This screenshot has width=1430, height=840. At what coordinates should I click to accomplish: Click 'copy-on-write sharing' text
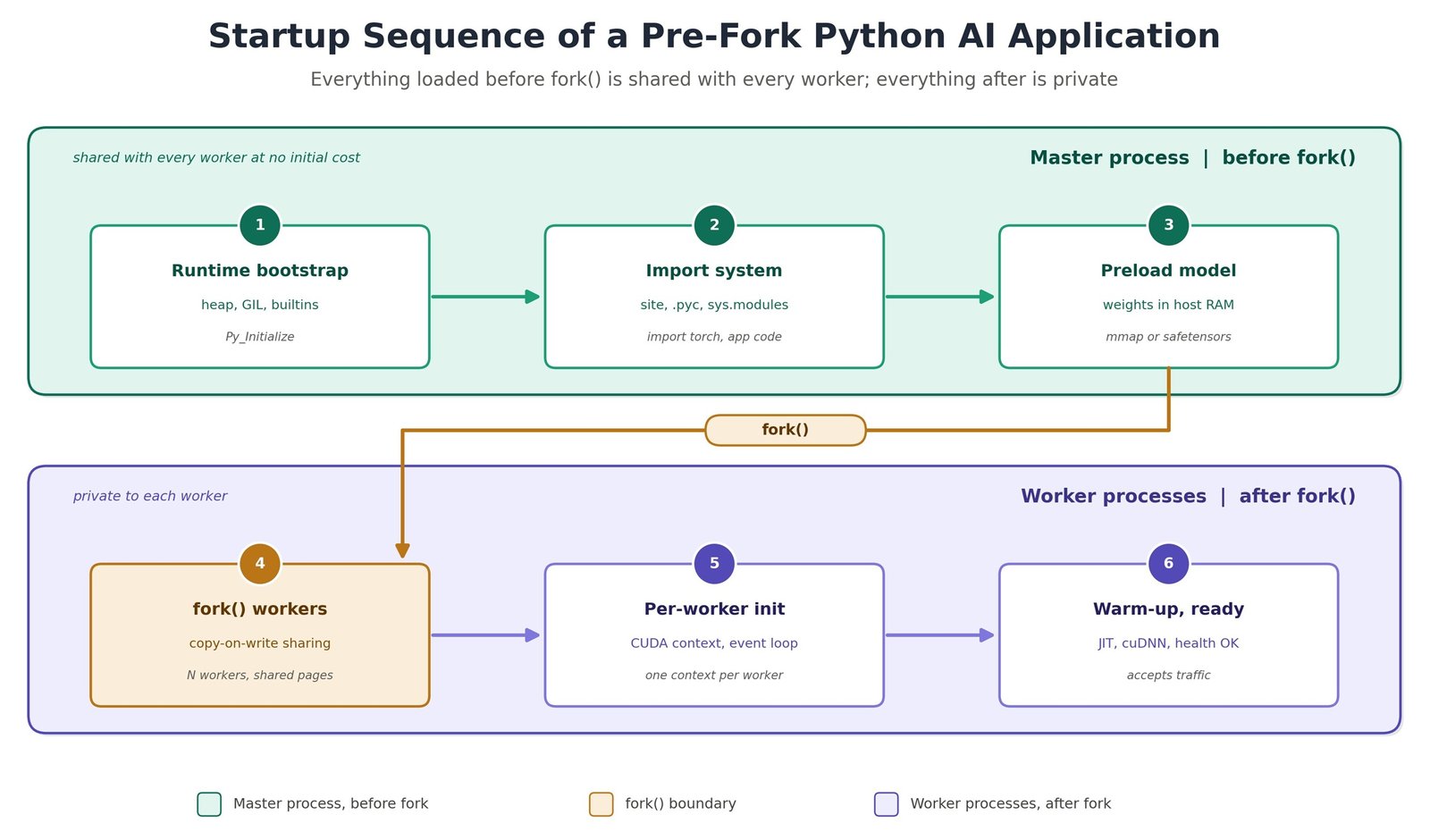coord(260,643)
